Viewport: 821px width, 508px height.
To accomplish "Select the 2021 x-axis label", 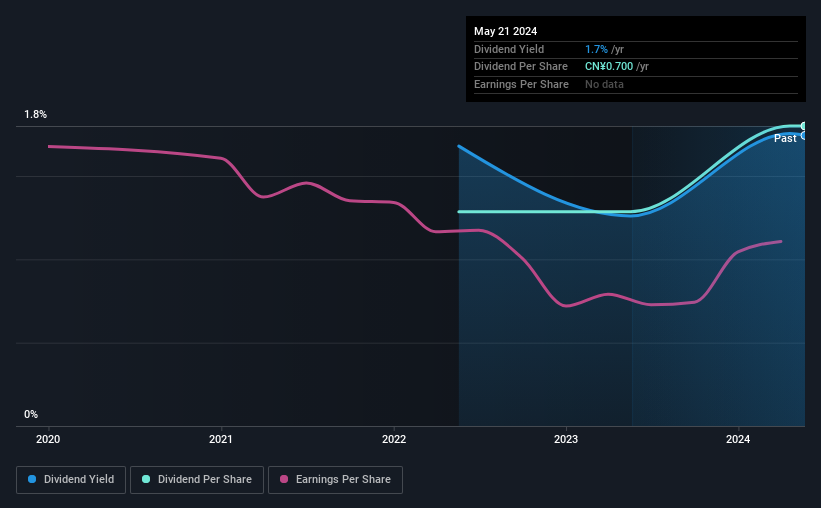I will tap(220, 439).
